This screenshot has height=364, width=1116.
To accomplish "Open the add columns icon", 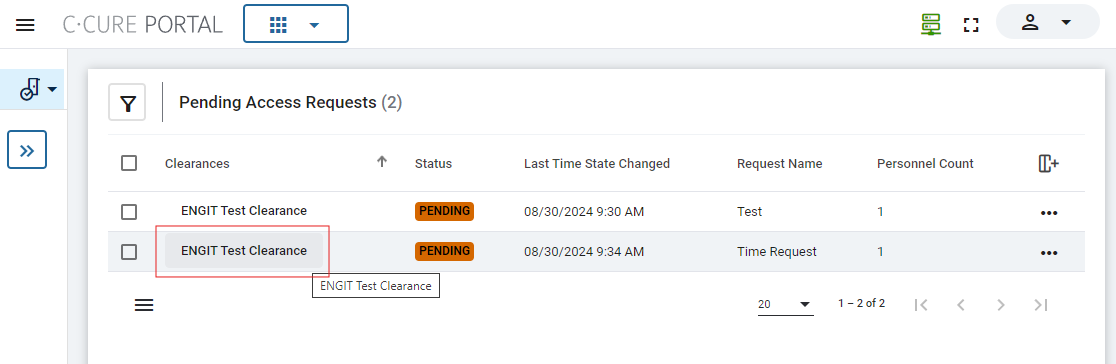I will [x=1048, y=163].
